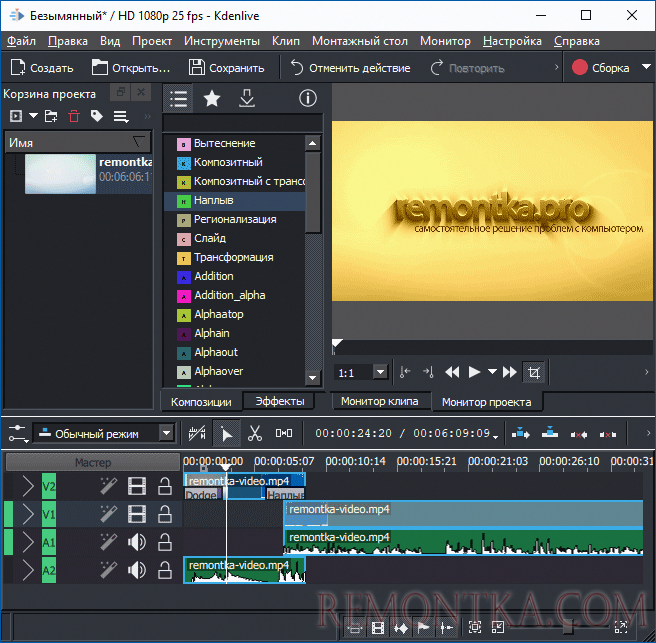Click the timeline zoom slider handle
656x643 pixels.
point(568,627)
